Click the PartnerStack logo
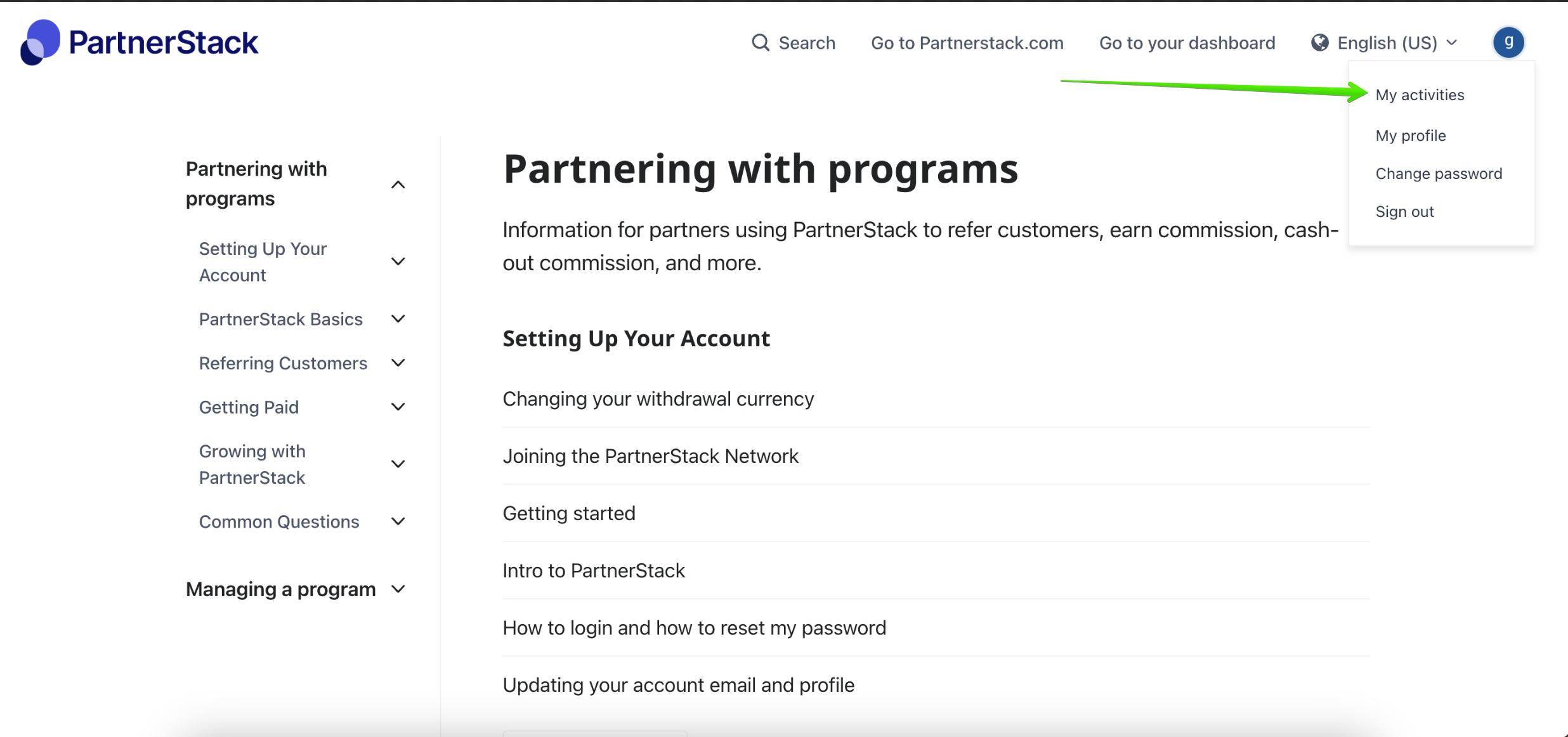Viewport: 1568px width, 737px height. pyautogui.click(x=139, y=42)
